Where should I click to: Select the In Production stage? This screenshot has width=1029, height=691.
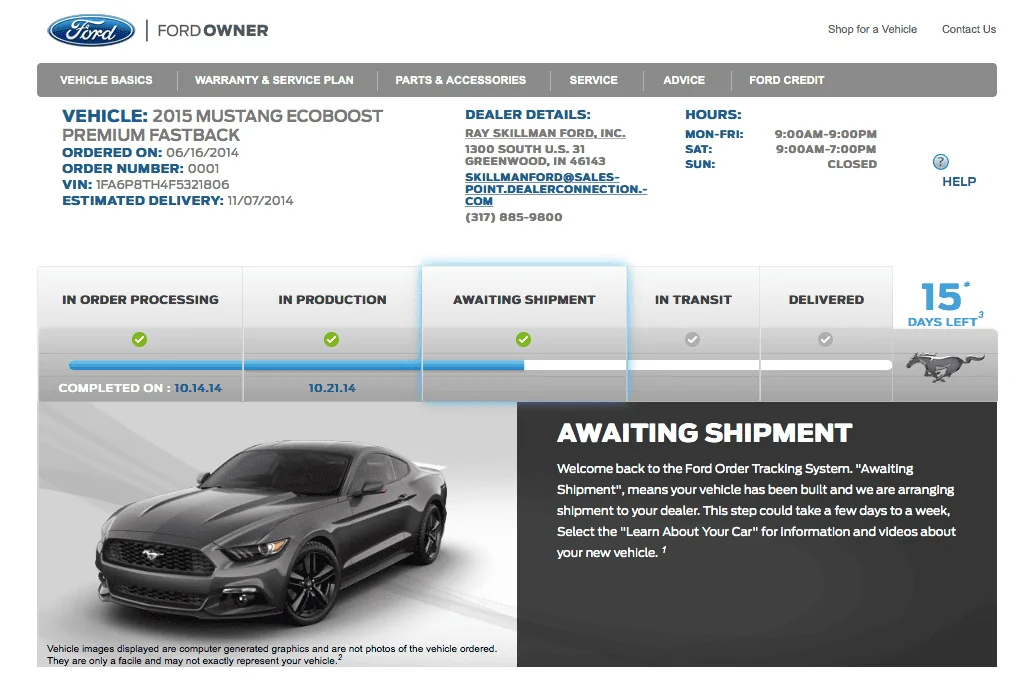pos(332,300)
